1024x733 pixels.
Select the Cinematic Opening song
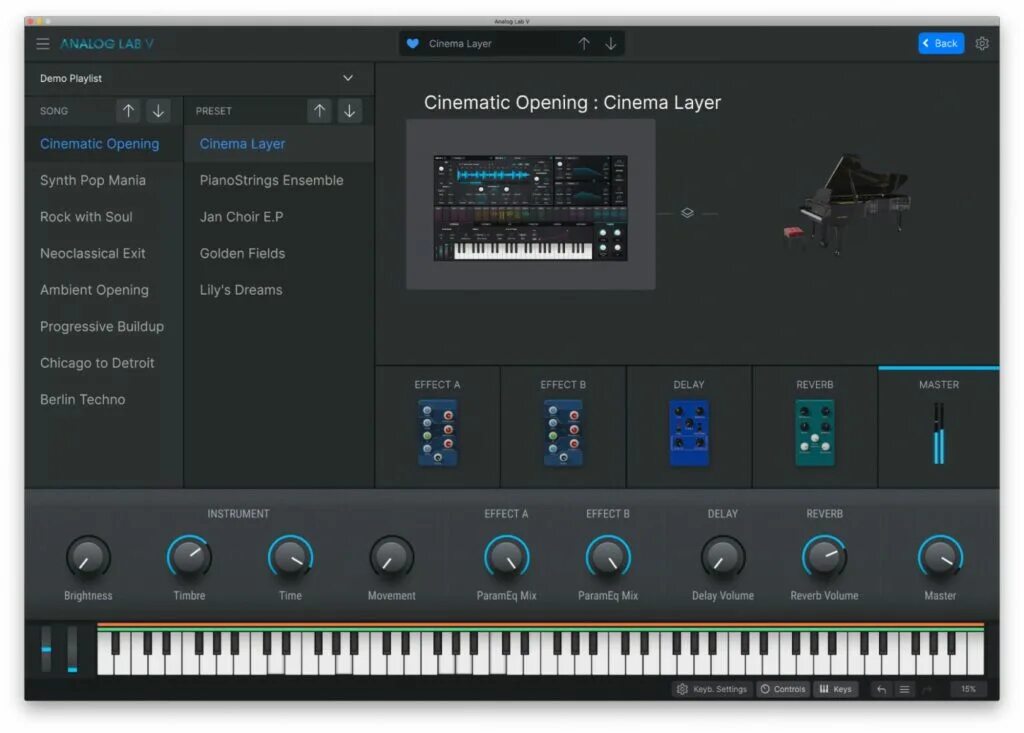coord(104,144)
